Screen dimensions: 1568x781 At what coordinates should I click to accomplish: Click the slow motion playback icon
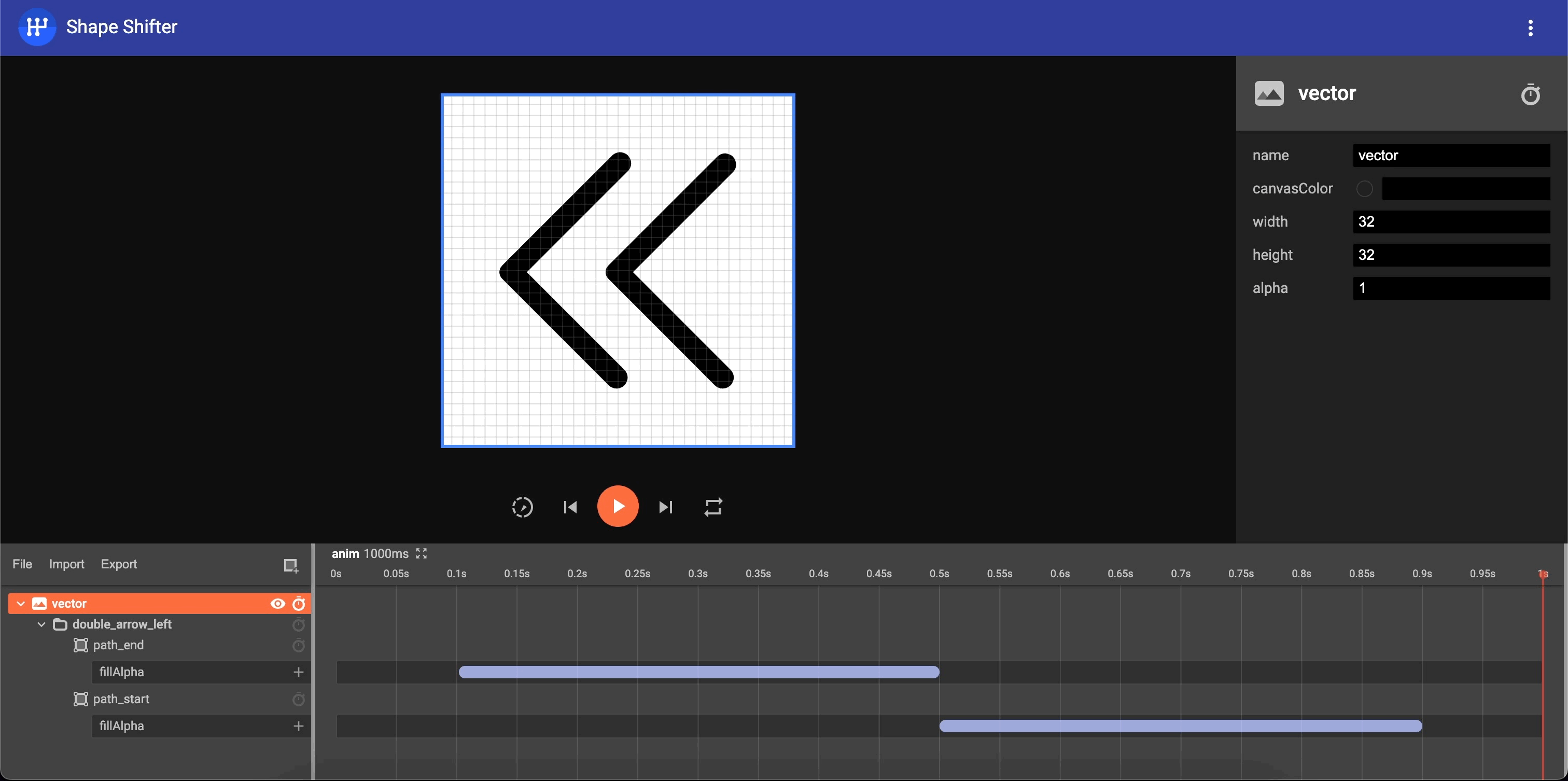tap(522, 507)
